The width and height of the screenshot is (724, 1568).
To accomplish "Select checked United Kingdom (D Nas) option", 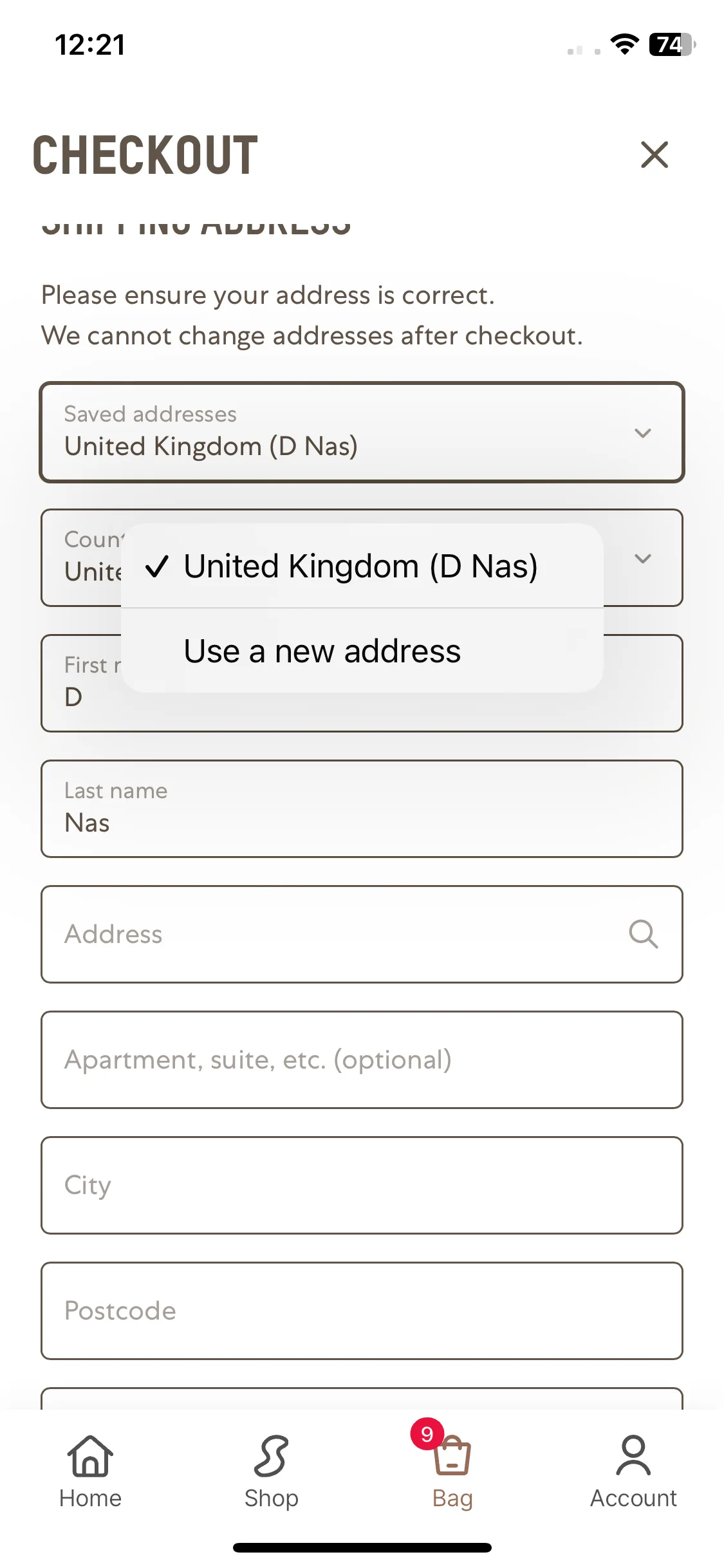I will pos(362,566).
